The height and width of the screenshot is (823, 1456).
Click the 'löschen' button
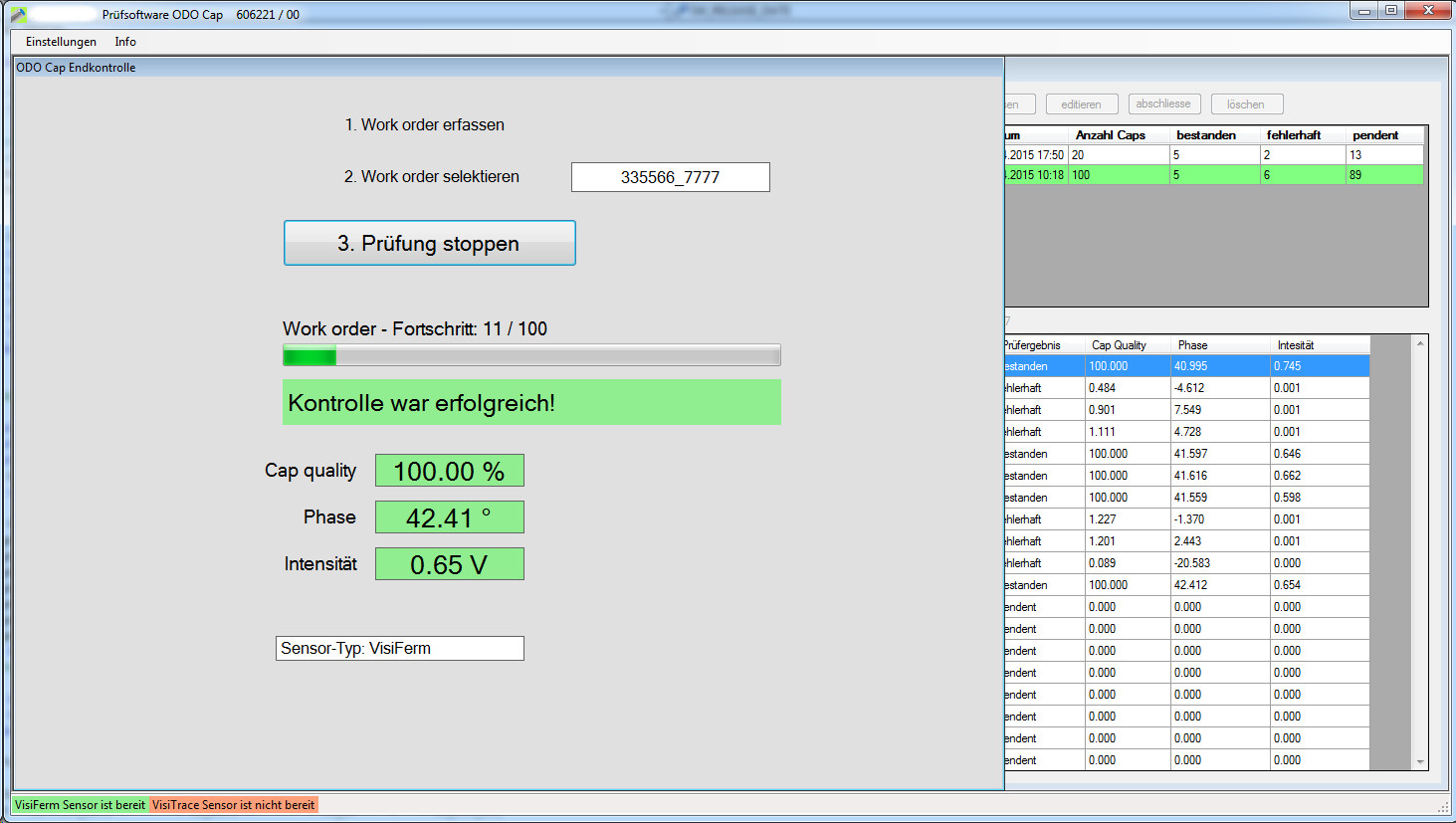1246,103
